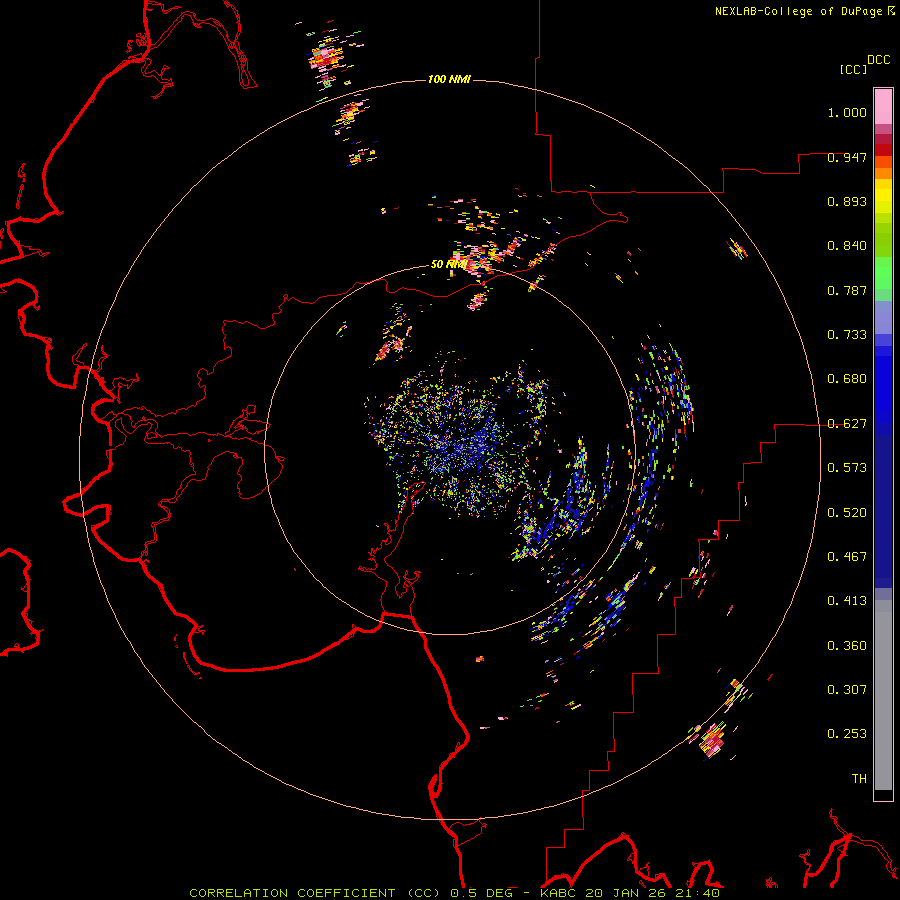Pick the light pink top segment of color bar
Screen dimensions: 900x900
coord(883,106)
